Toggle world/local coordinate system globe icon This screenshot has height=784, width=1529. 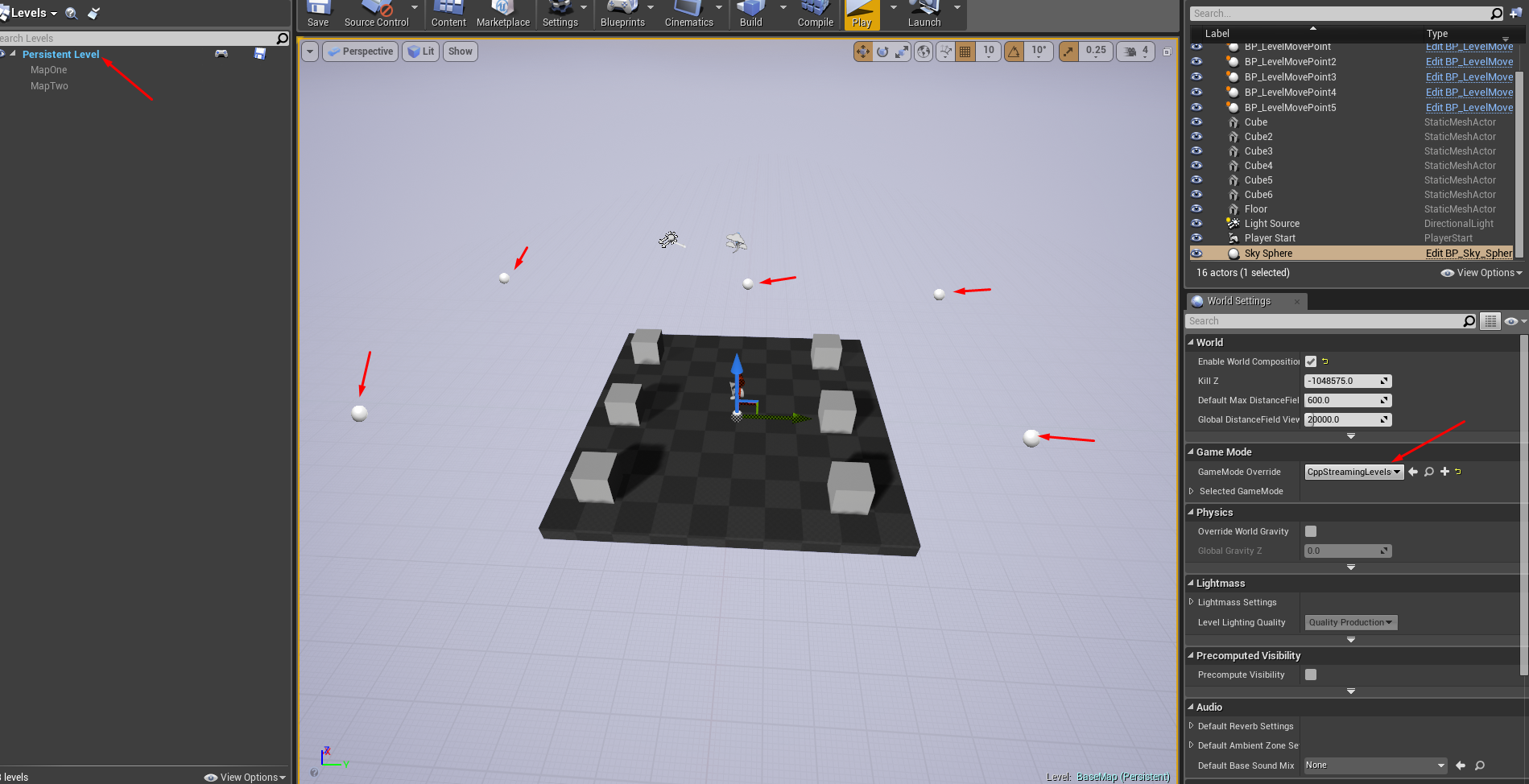tap(924, 52)
